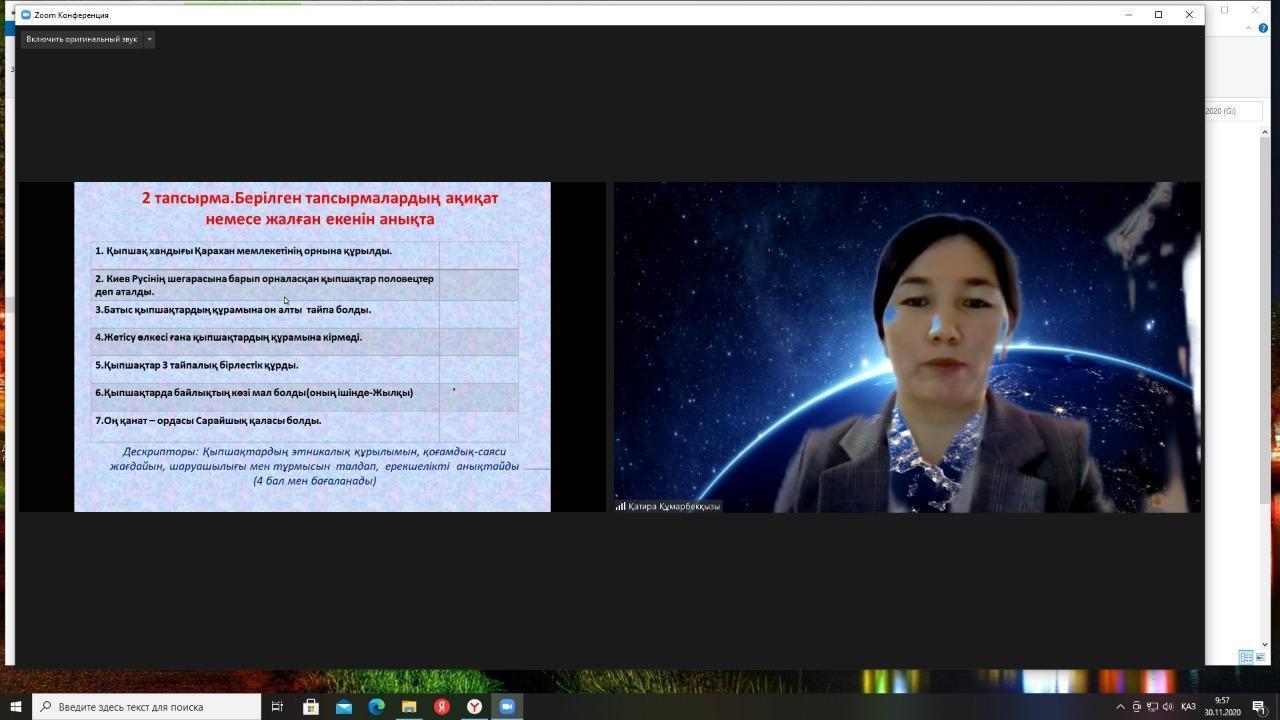Open Microsoft Store from taskbar
The image size is (1280, 720).
point(311,706)
